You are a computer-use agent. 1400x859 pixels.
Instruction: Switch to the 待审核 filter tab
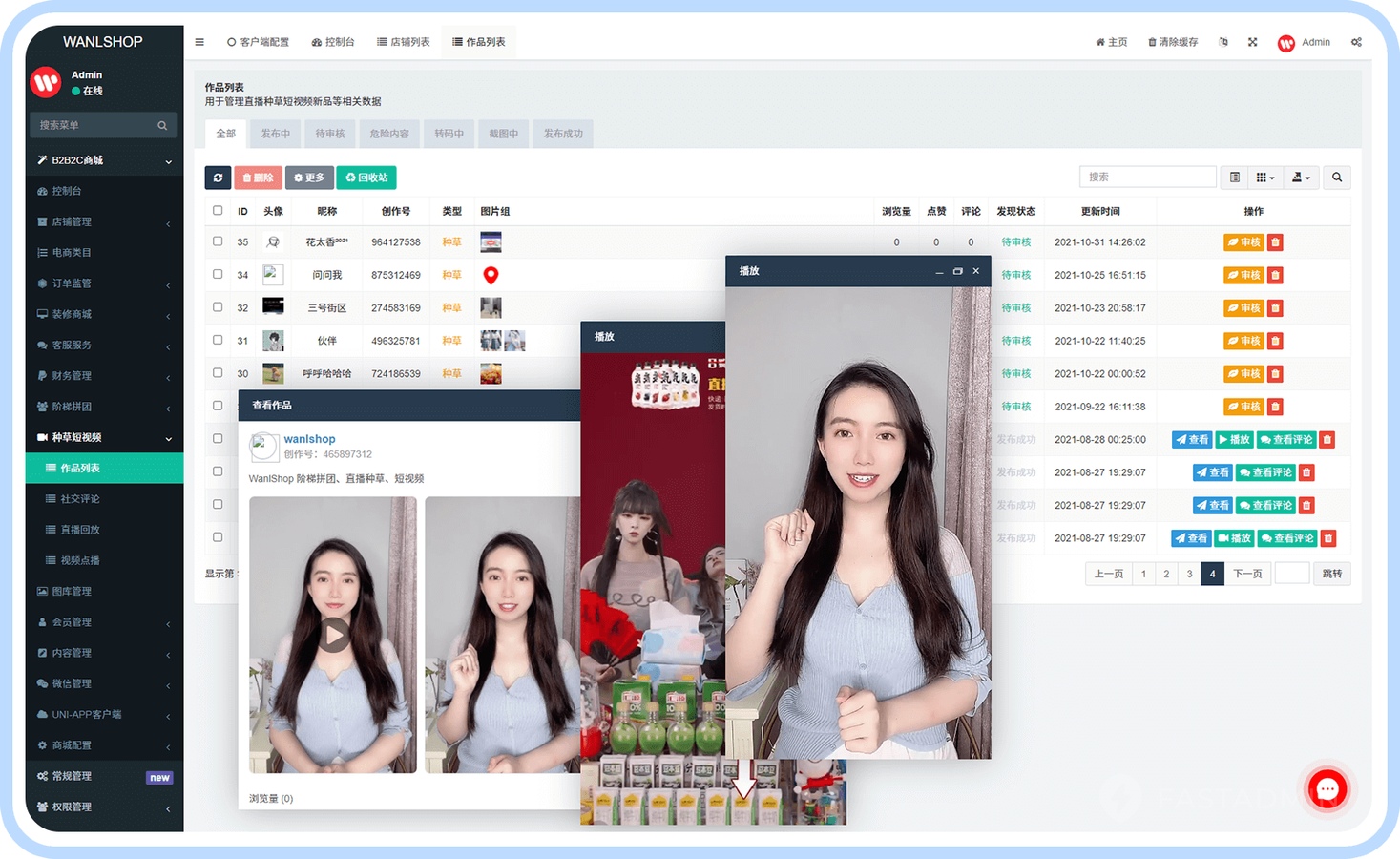(330, 134)
